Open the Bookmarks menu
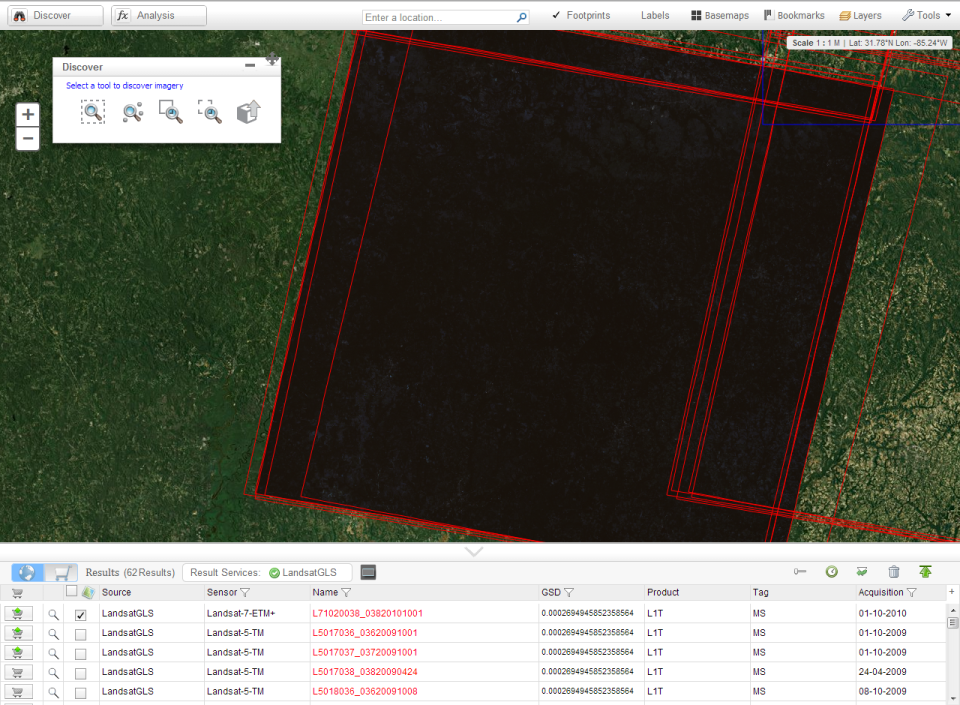The image size is (960, 705). [794, 15]
